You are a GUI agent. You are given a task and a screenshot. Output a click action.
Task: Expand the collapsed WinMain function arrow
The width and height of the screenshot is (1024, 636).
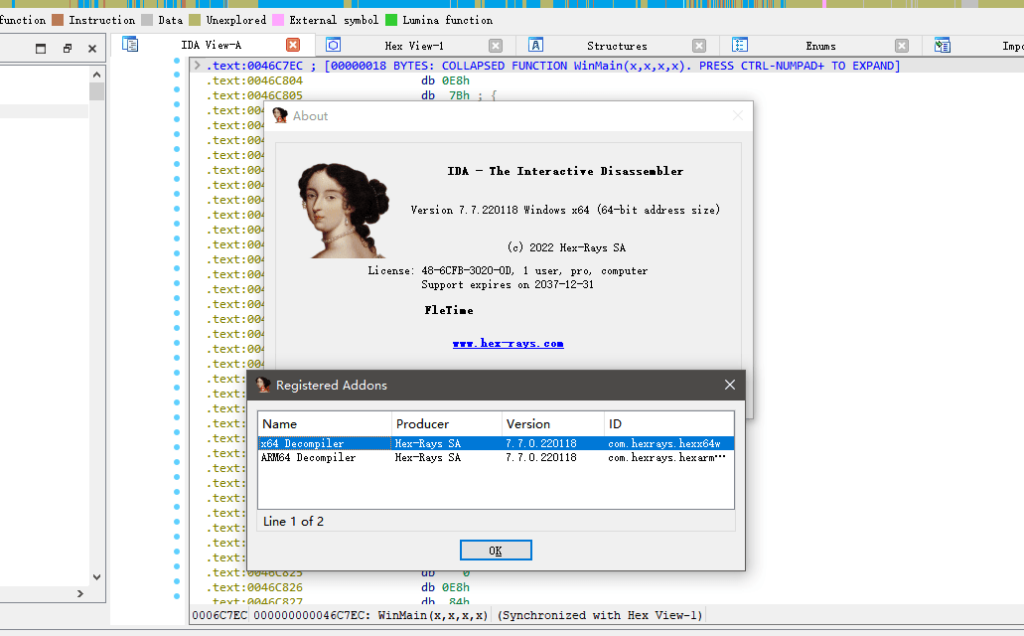[197, 66]
